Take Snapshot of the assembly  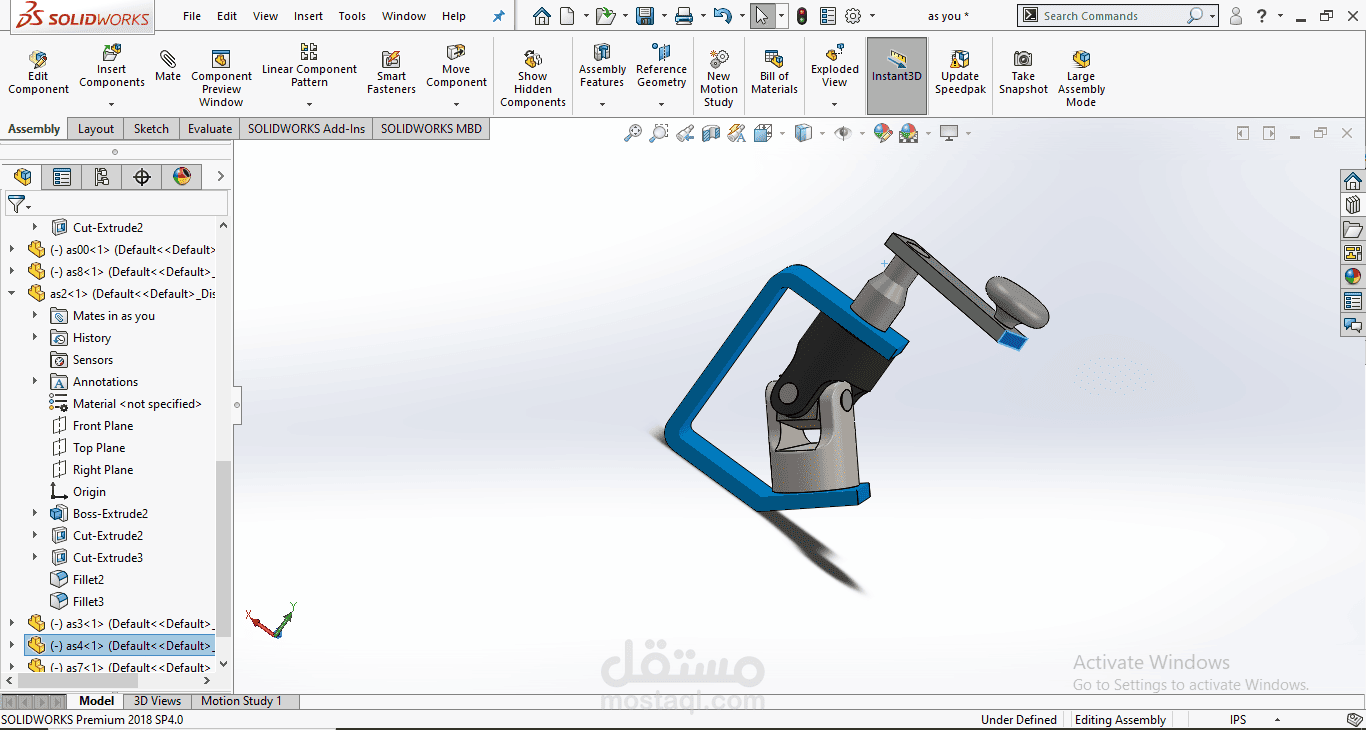(x=1023, y=73)
